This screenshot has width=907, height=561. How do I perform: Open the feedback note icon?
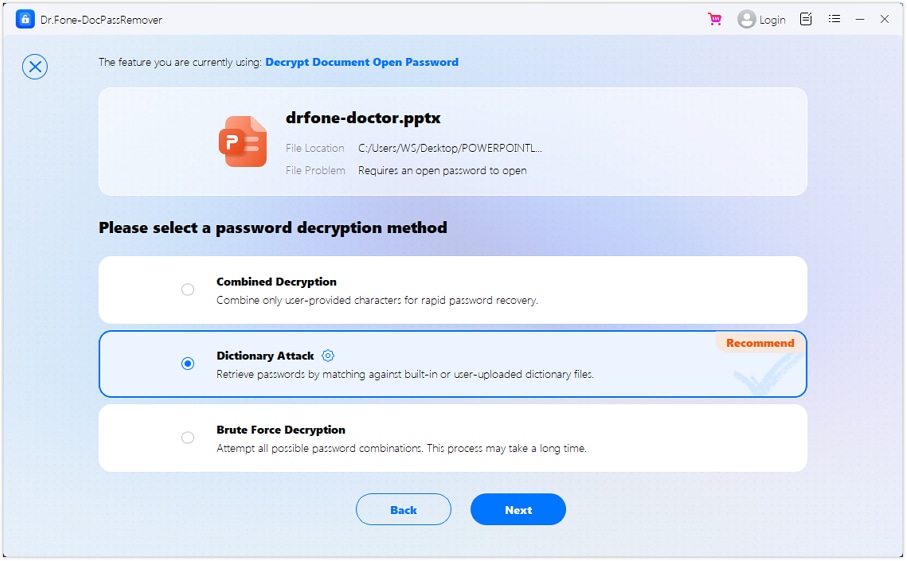coord(806,19)
